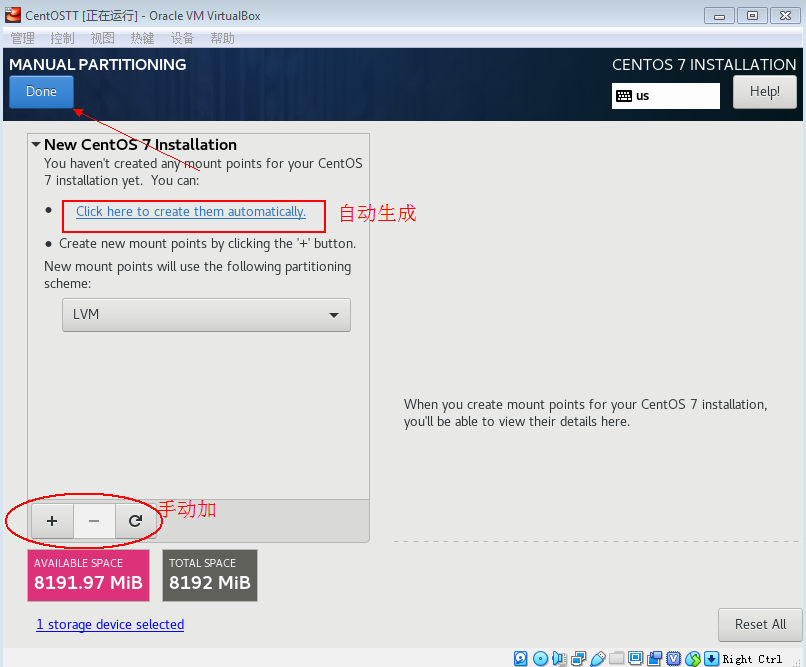The width and height of the screenshot is (806, 667).
Task: Open the Help! page
Action: coord(764,91)
